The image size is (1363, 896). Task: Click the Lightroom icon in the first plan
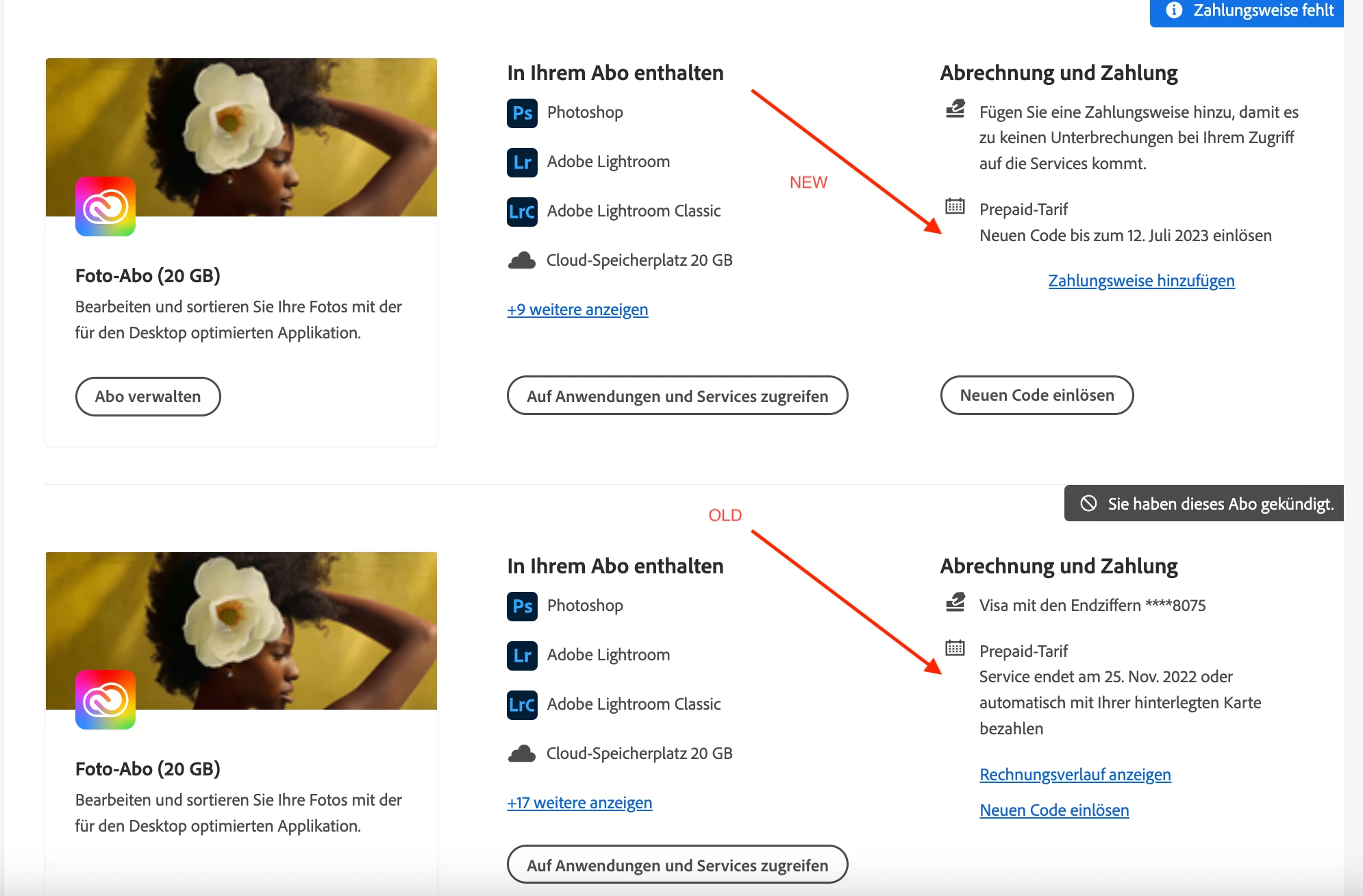pos(522,162)
